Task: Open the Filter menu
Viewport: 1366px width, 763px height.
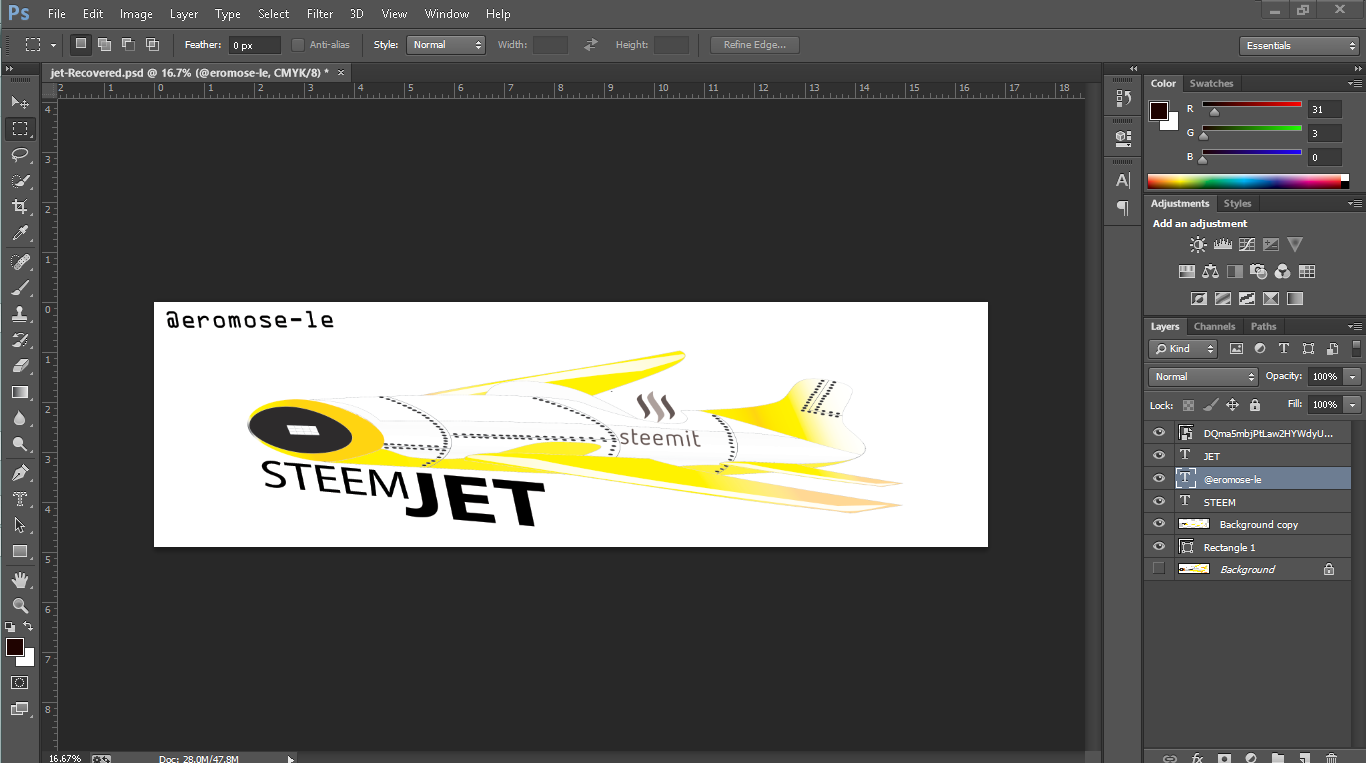Action: pyautogui.click(x=320, y=14)
